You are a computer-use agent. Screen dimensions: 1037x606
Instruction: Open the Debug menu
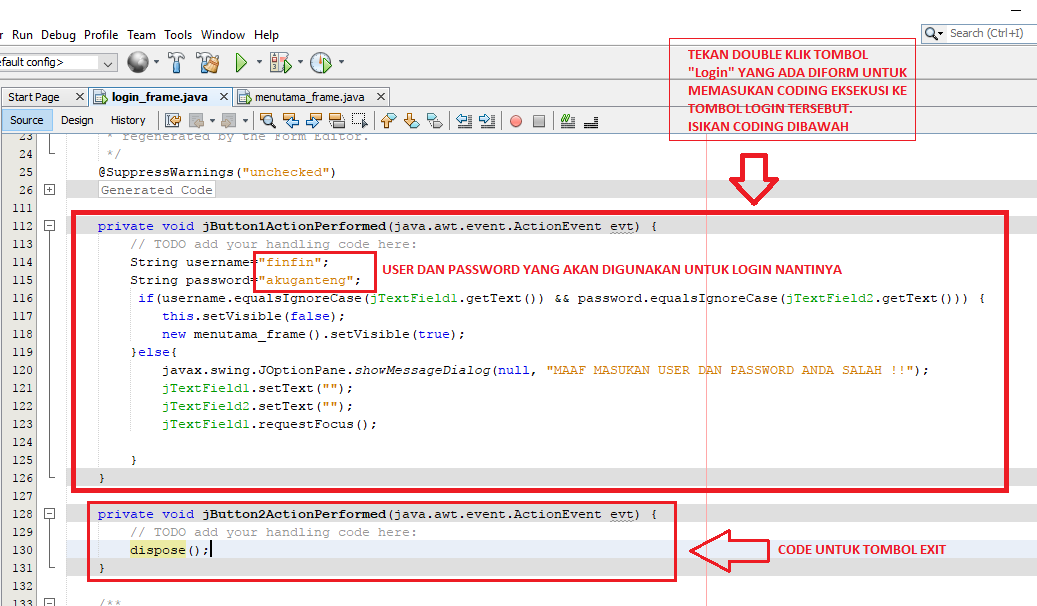tap(58, 35)
